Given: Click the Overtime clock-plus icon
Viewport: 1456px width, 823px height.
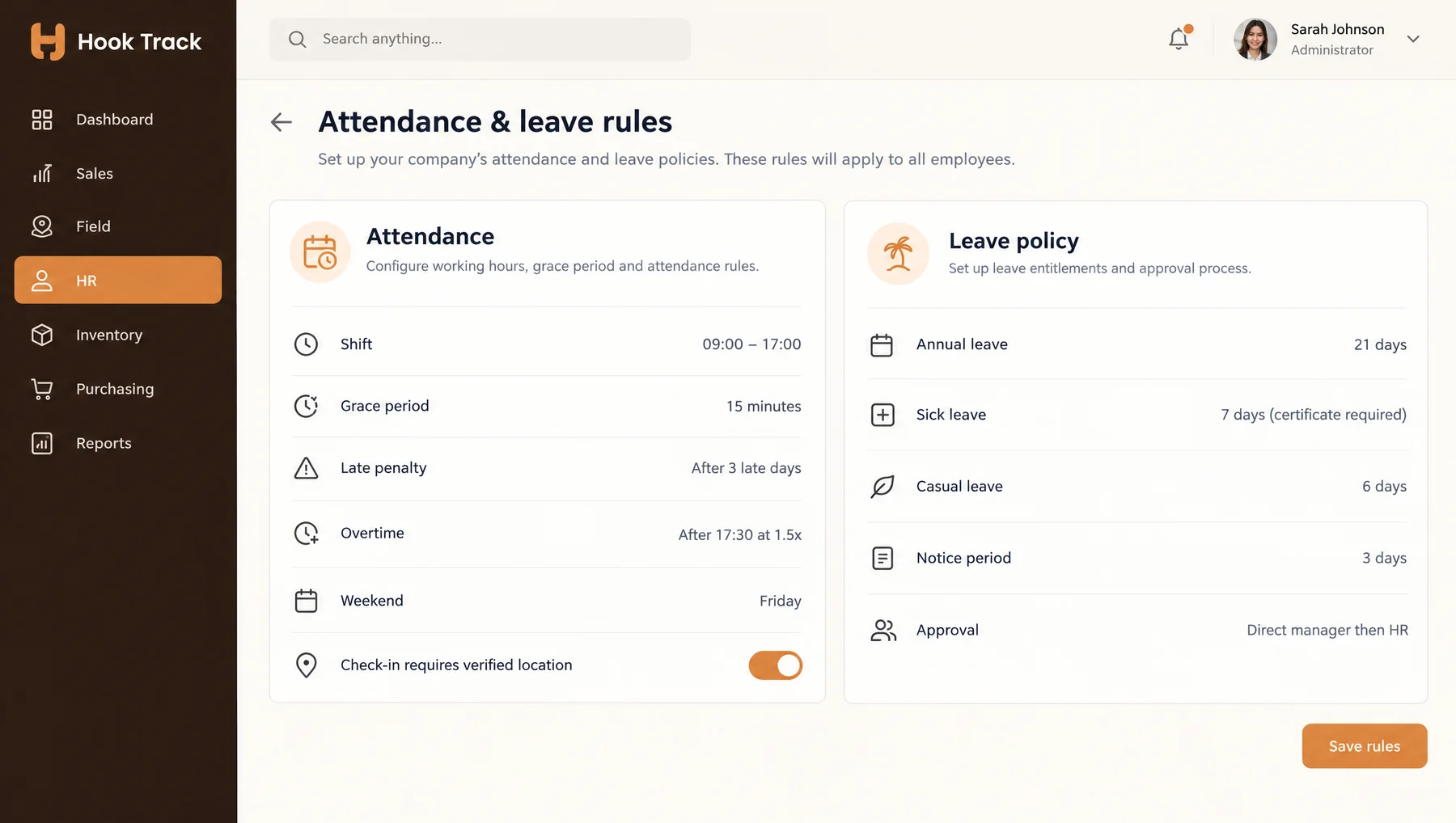Looking at the screenshot, I should click(306, 534).
